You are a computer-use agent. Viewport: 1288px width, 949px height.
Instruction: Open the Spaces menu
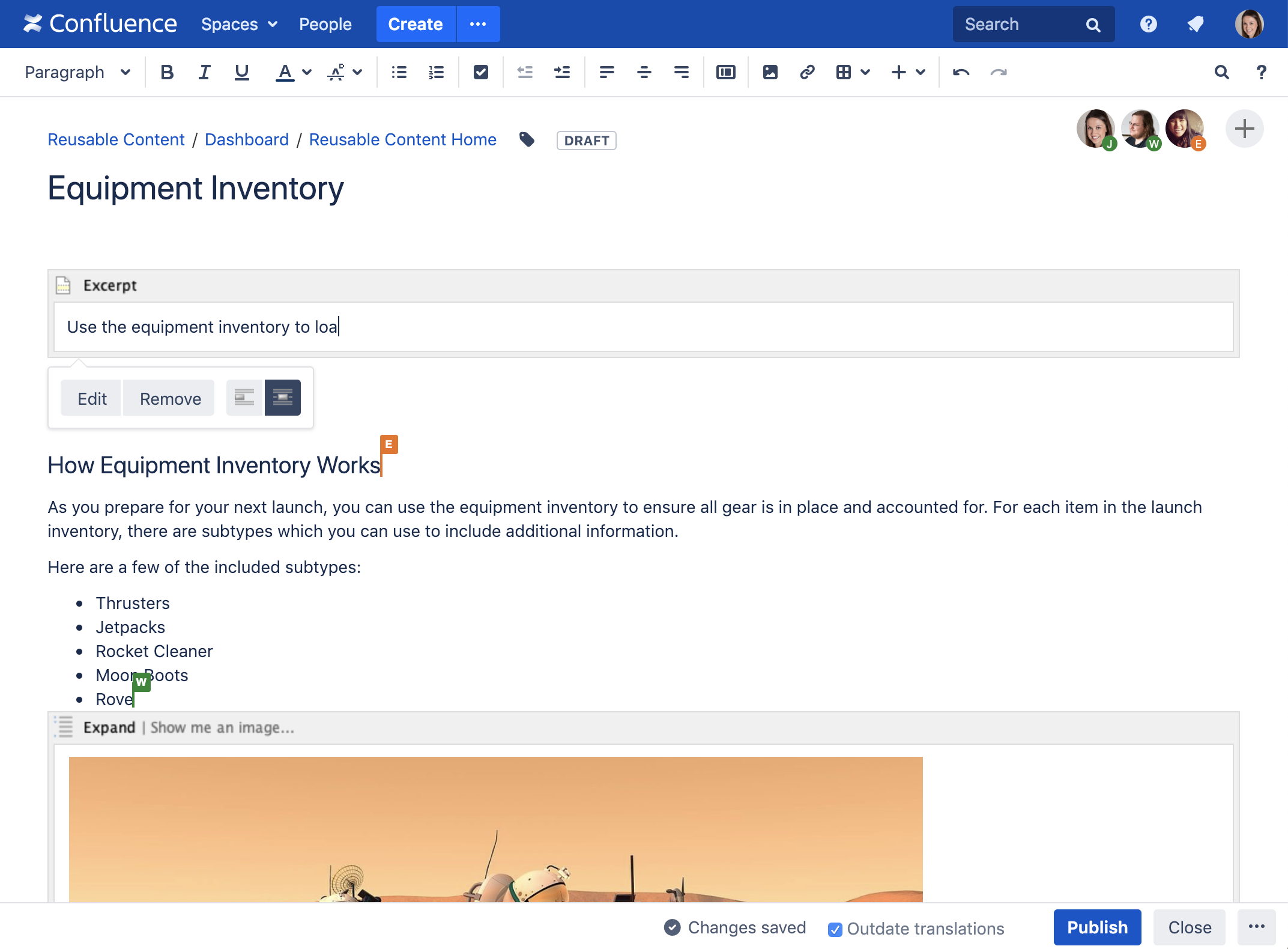pos(239,24)
